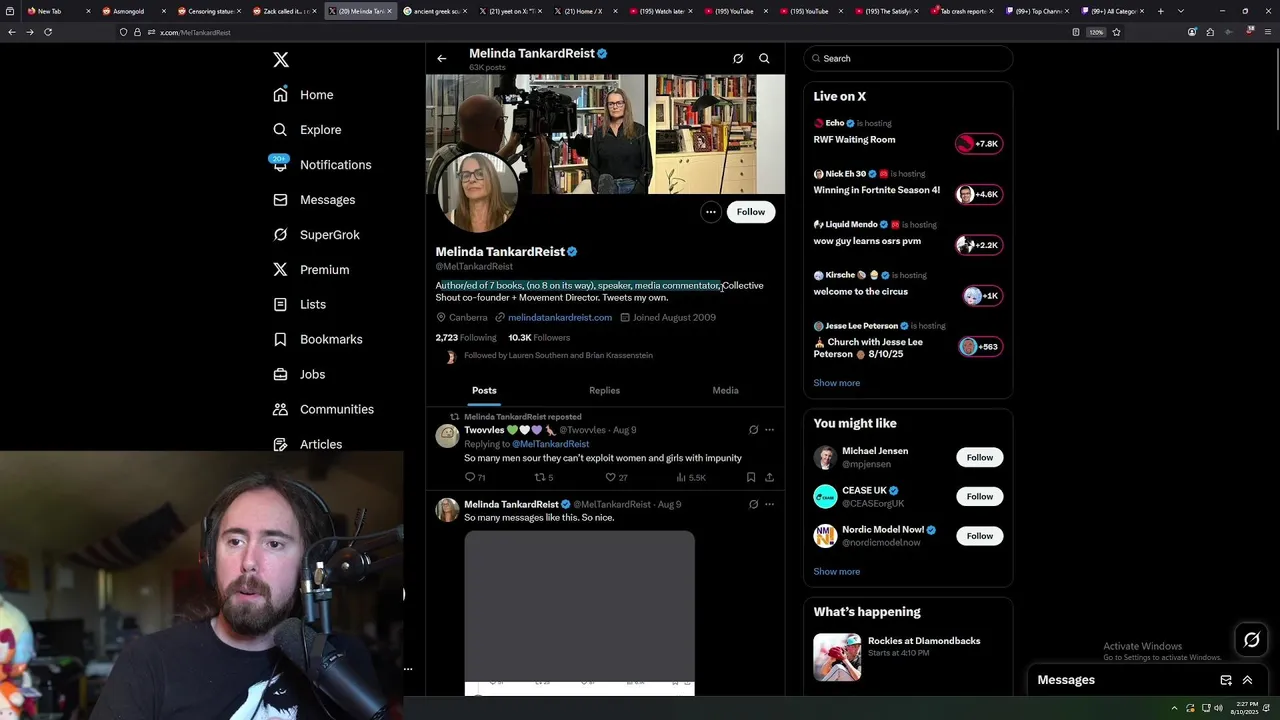Open a new browser tab with plus
The height and width of the screenshot is (720, 1280).
(1161, 11)
